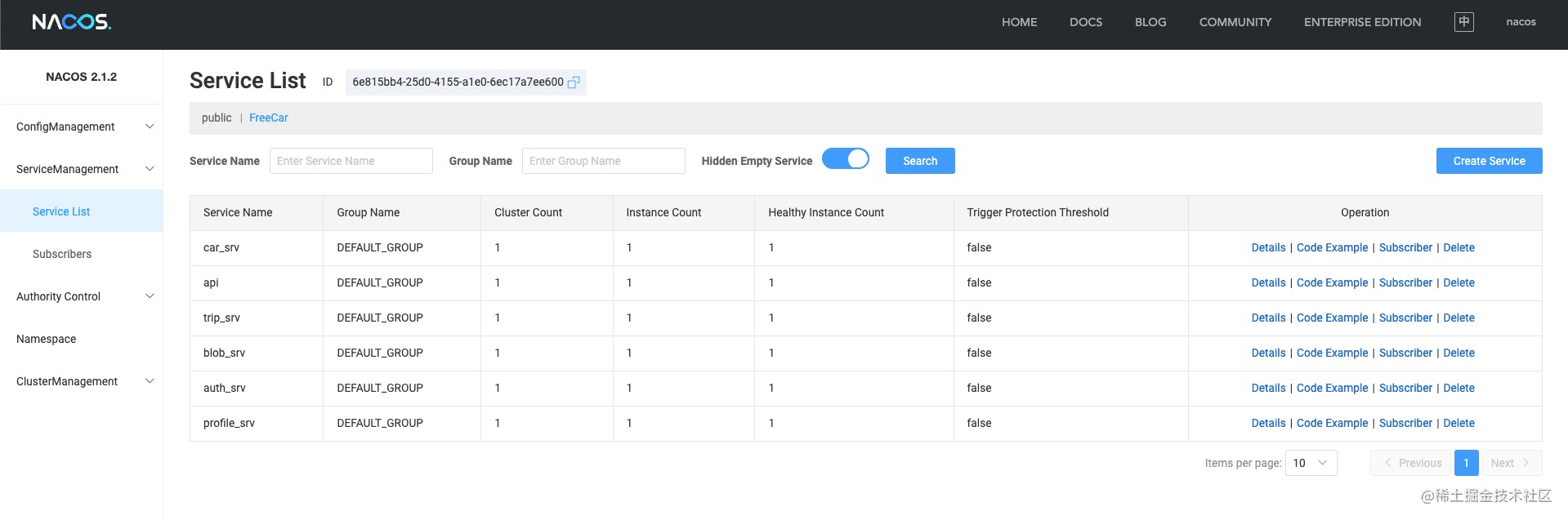Screen dimensions: 1568x520
Task: Click the car_srv service name cell
Action: point(257,247)
